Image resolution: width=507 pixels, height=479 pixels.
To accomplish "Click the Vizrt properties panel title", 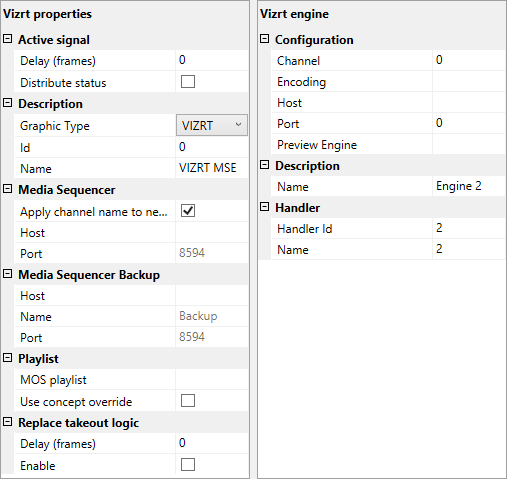I will (x=47, y=14).
